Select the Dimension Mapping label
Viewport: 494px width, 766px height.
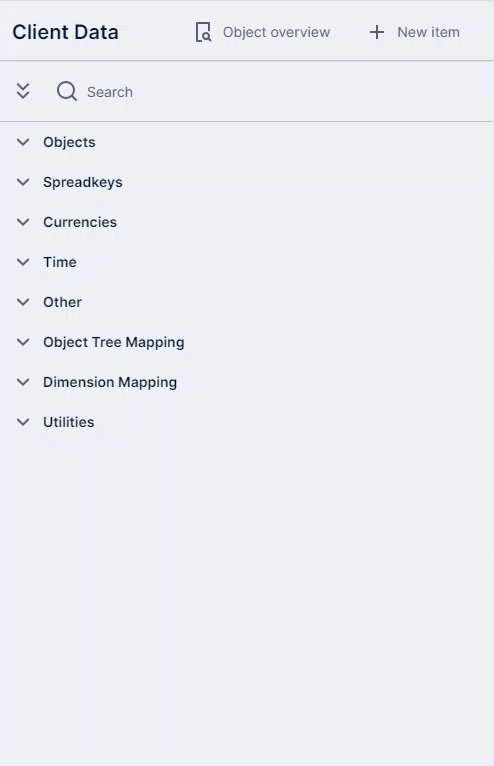pyautogui.click(x=110, y=383)
